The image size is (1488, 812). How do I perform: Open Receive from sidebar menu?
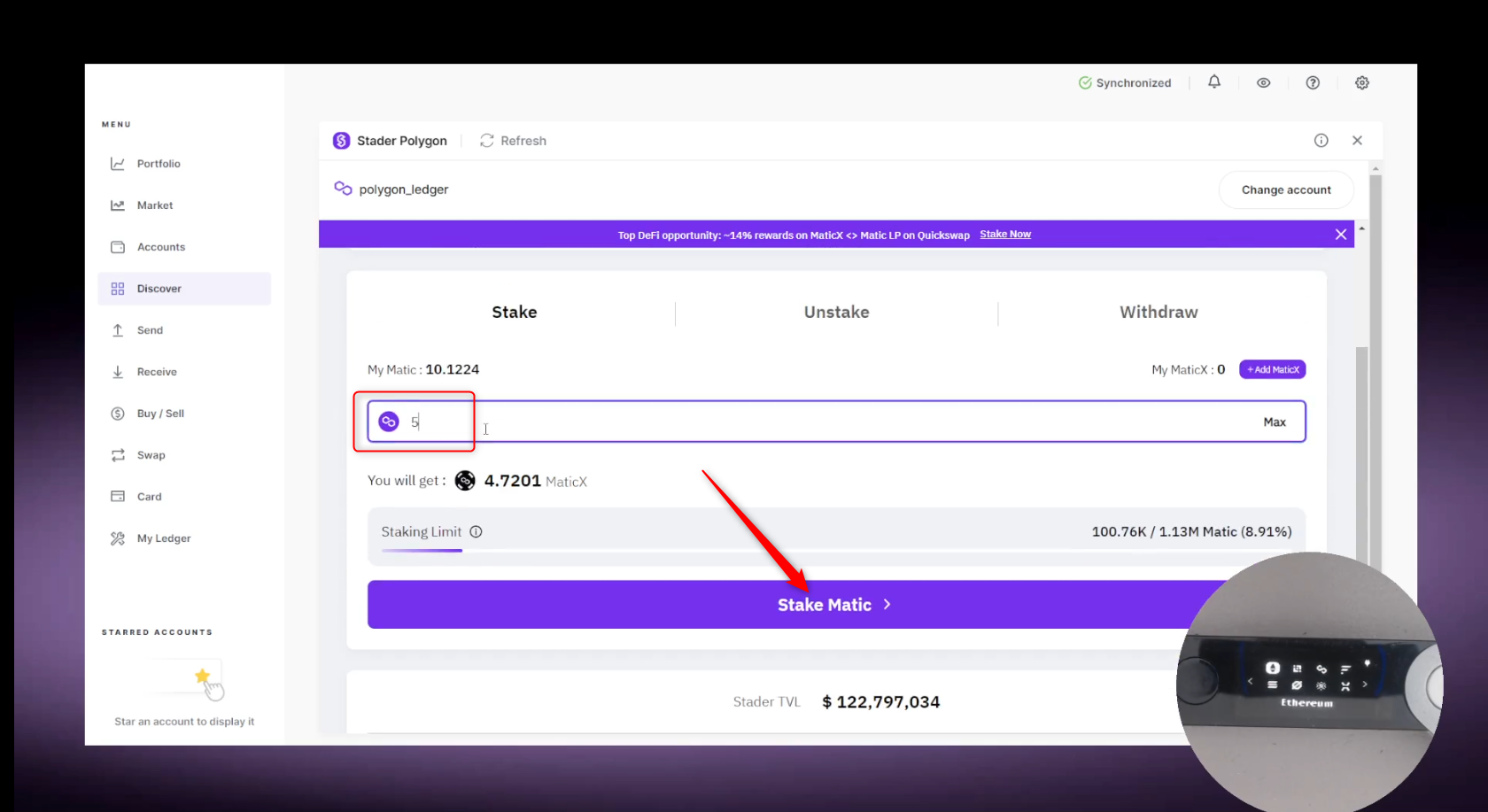pos(157,372)
